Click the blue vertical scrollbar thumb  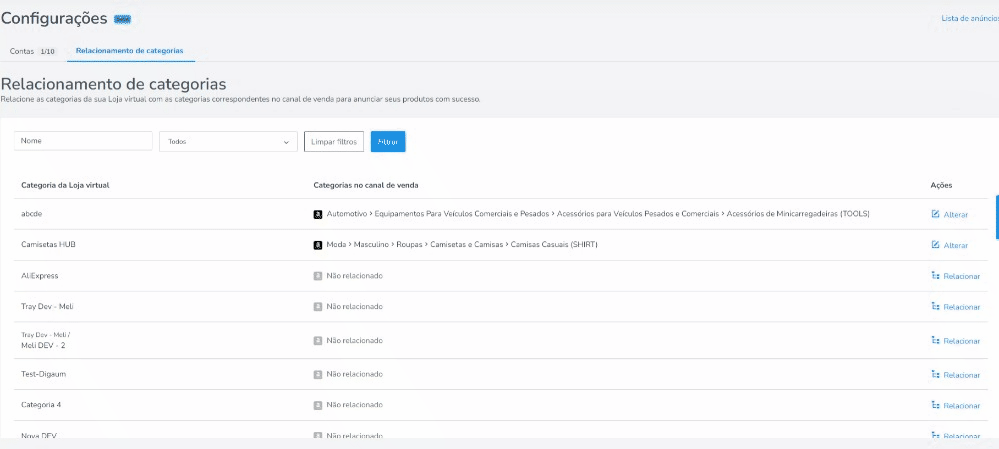(997, 217)
